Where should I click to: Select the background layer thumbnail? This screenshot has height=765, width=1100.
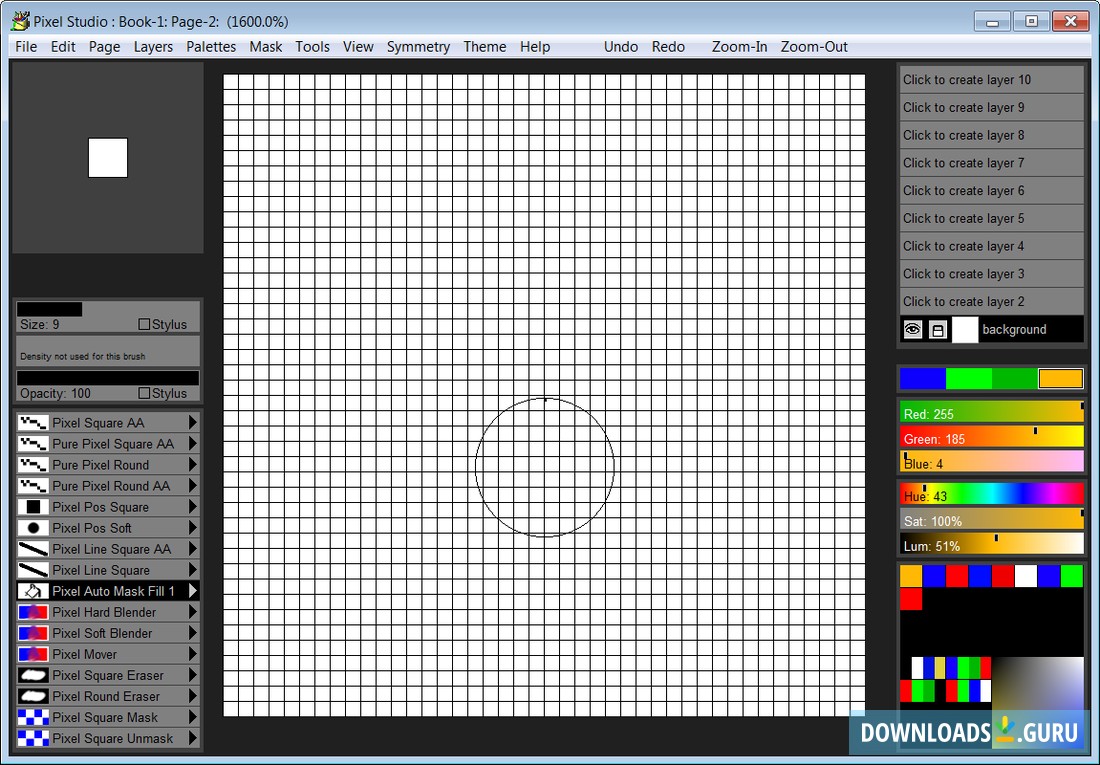(x=965, y=330)
